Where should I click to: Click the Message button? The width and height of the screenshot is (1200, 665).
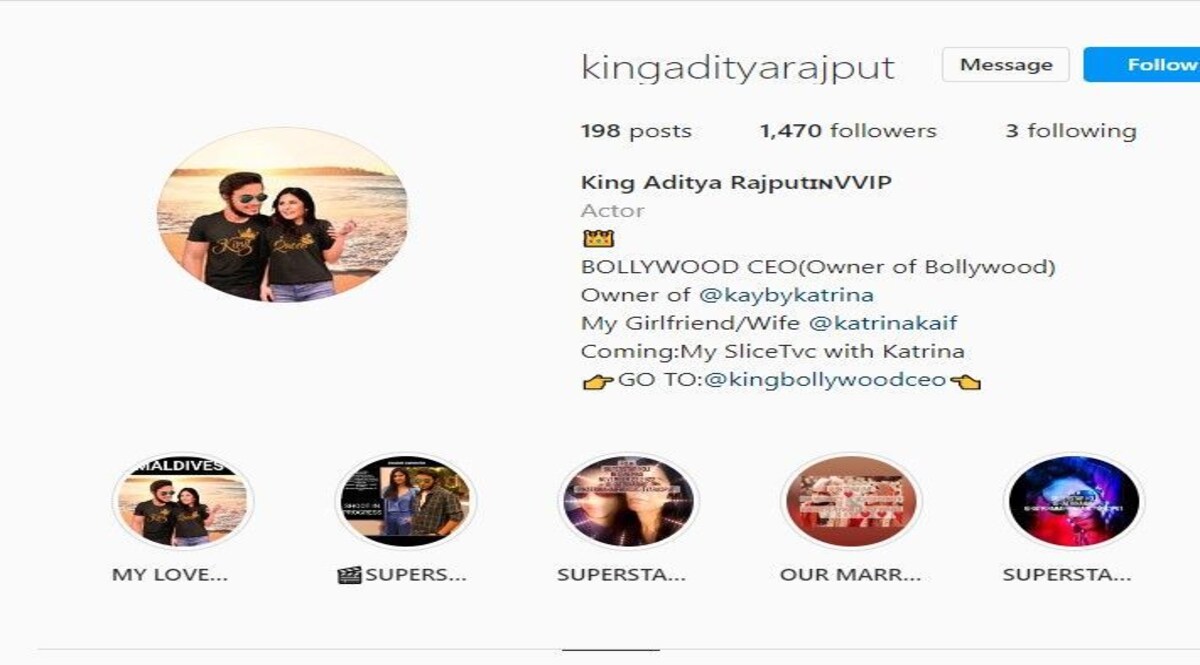coord(1006,65)
